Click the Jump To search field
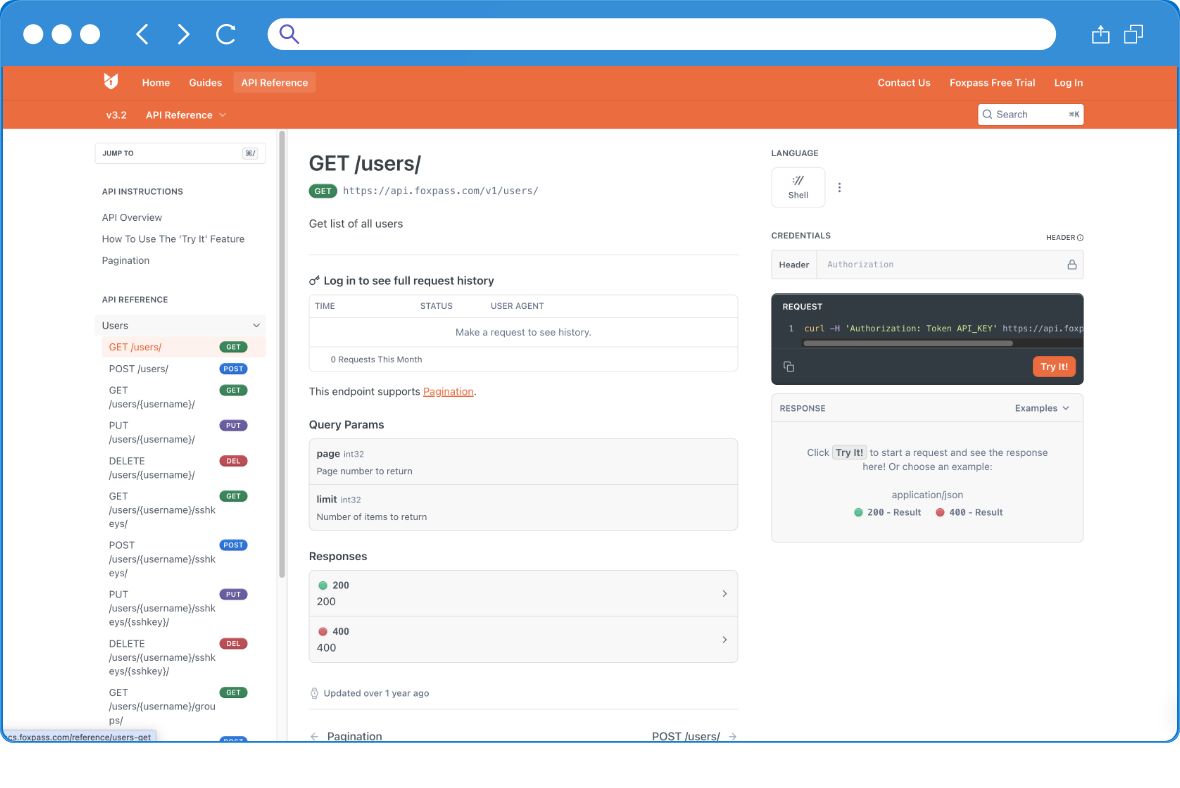This screenshot has height=788, width=1180. tap(170, 153)
